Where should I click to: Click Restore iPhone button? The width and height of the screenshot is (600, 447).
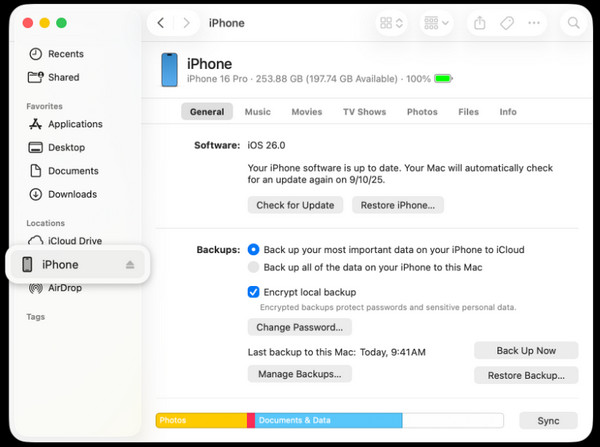point(398,205)
